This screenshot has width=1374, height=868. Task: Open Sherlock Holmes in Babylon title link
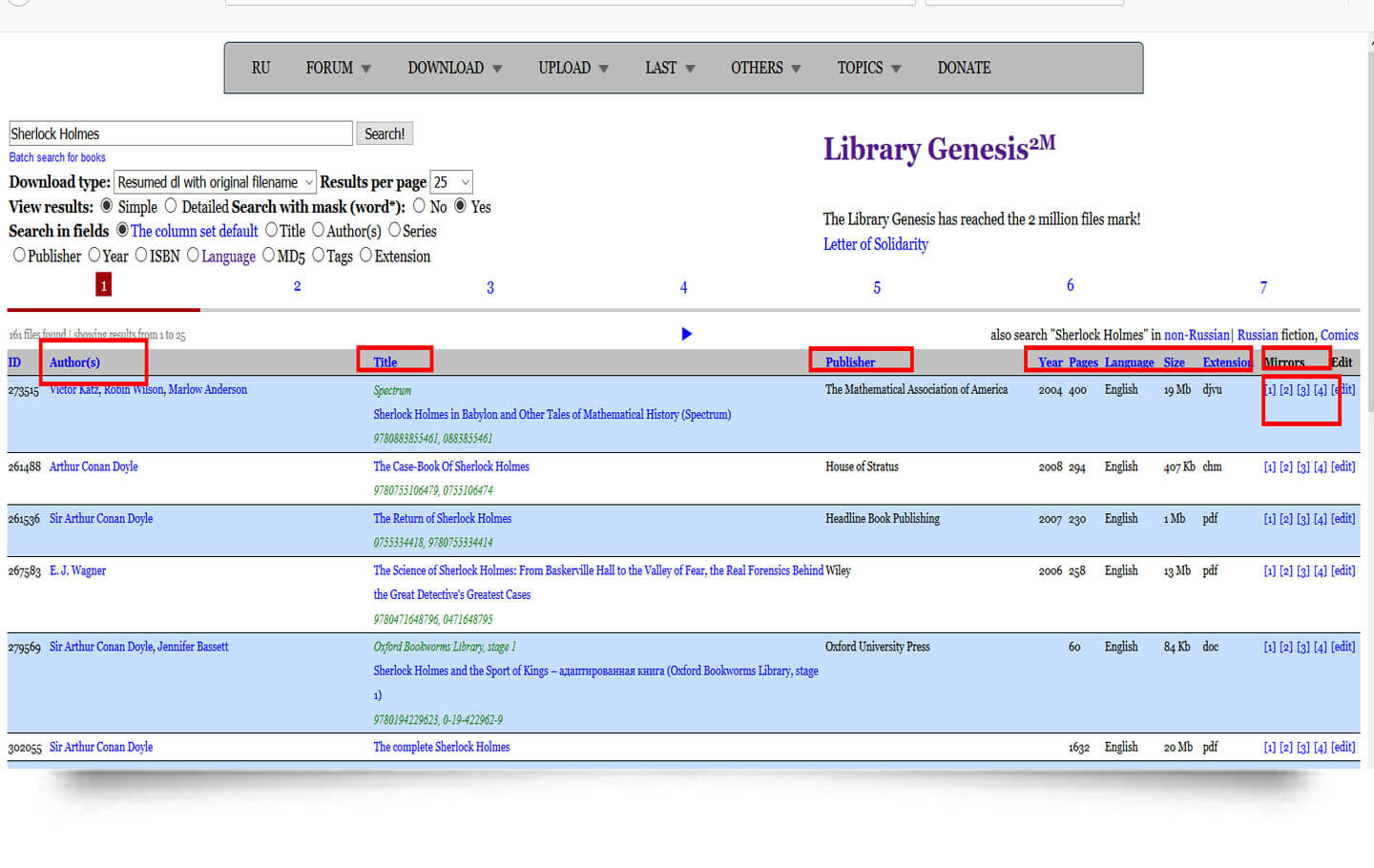tap(552, 415)
